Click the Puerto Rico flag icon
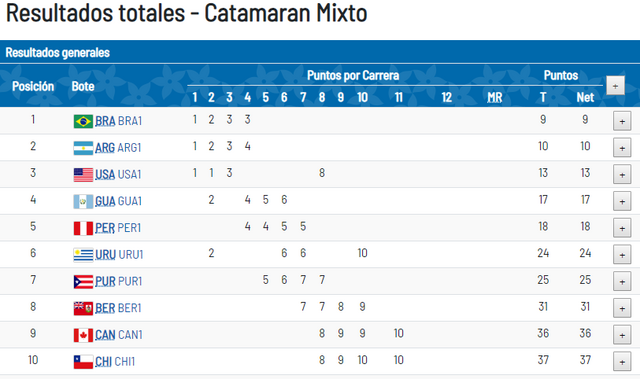 tap(83, 281)
